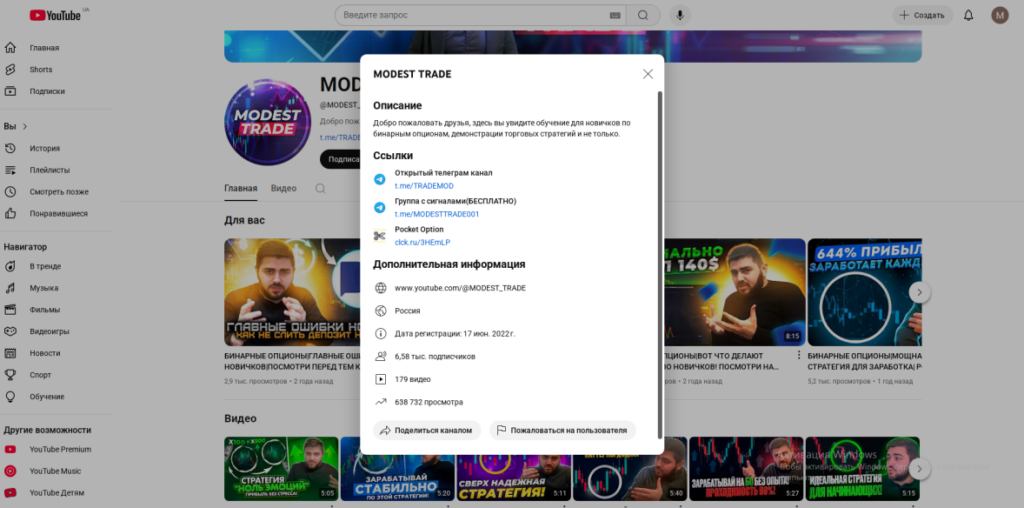Close the MODEST TRADE dialog
1024x508 pixels.
[x=648, y=74]
